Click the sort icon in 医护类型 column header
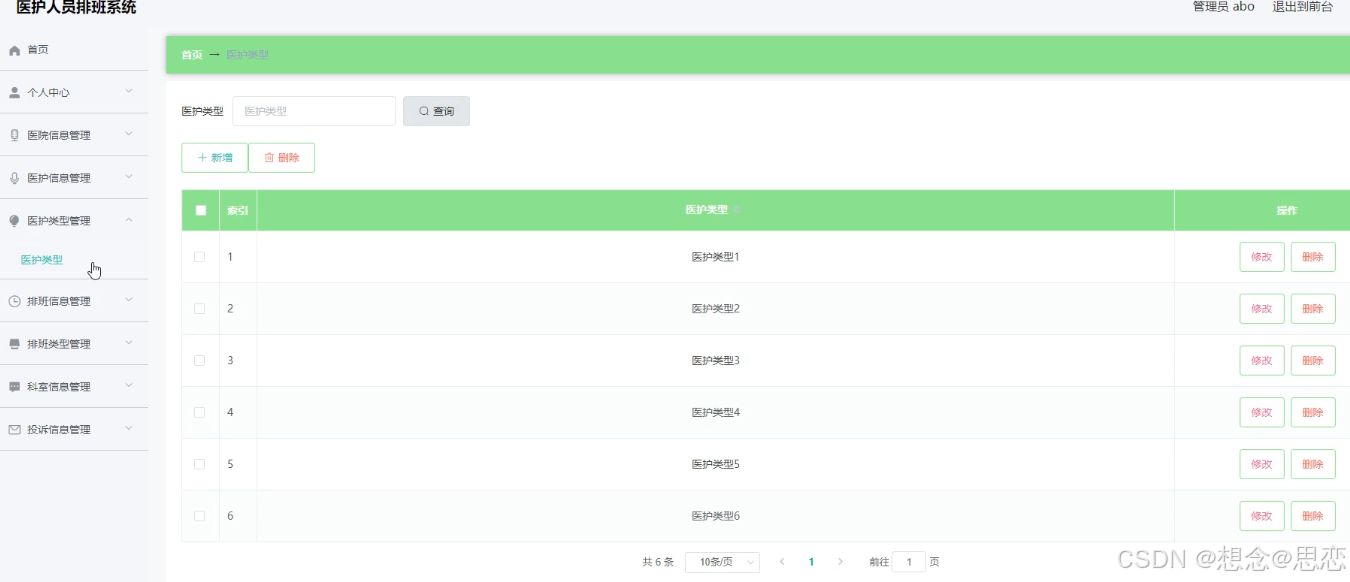The width and height of the screenshot is (1350, 582). (x=738, y=210)
